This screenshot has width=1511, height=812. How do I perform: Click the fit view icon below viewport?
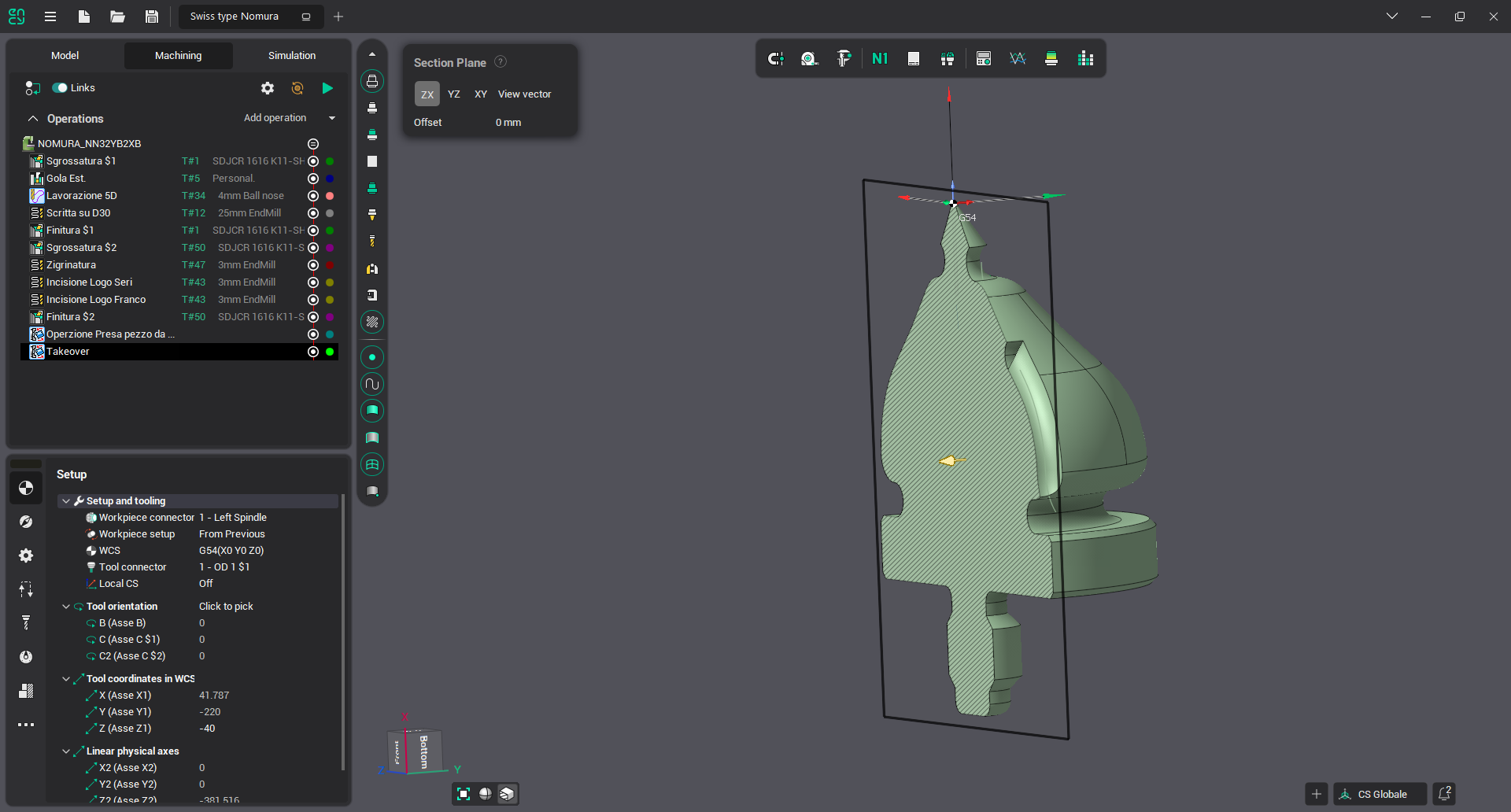[464, 794]
